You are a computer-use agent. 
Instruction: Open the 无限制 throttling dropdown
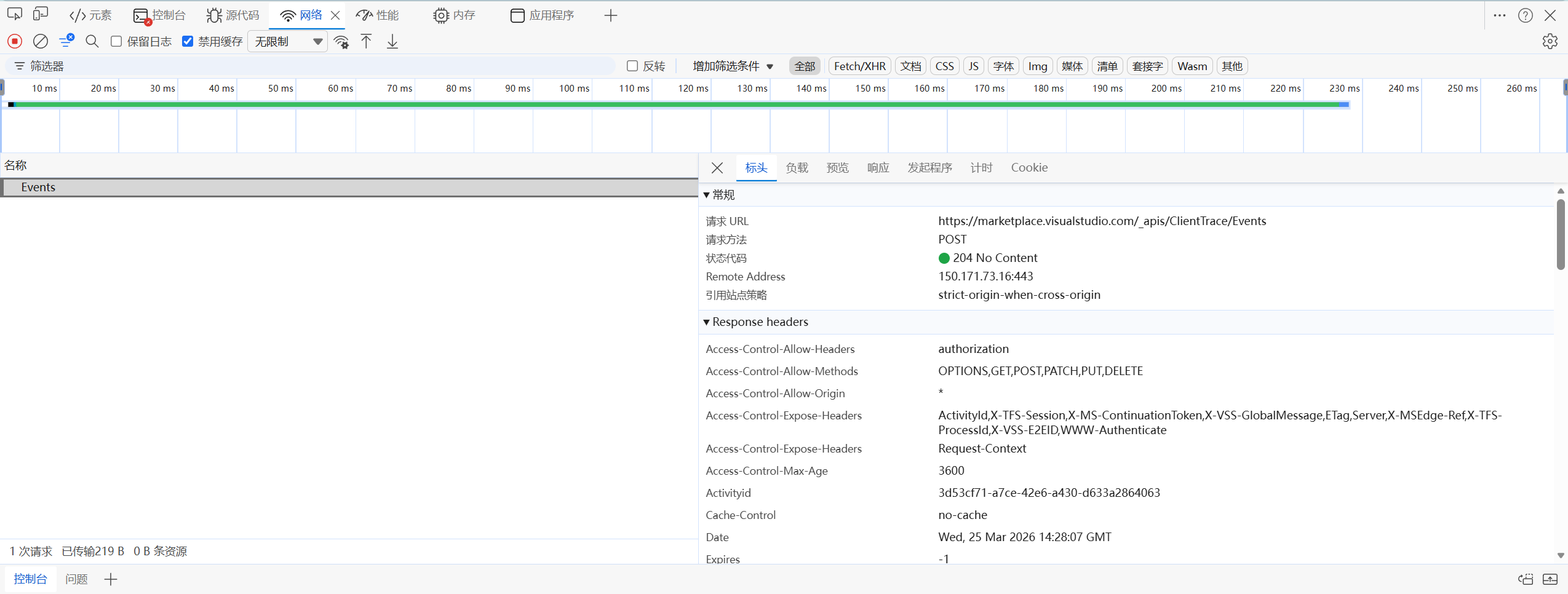pos(287,41)
